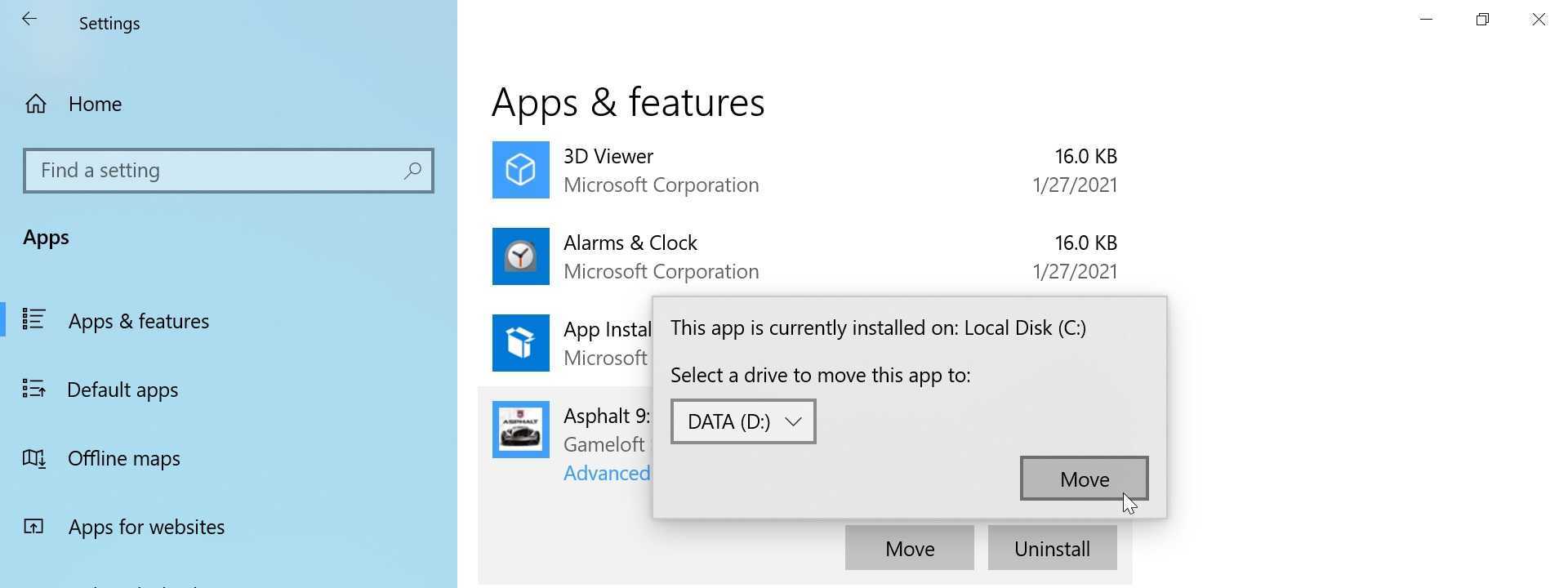Close the Settings window
The height and width of the screenshot is (588, 1568).
point(1539,20)
